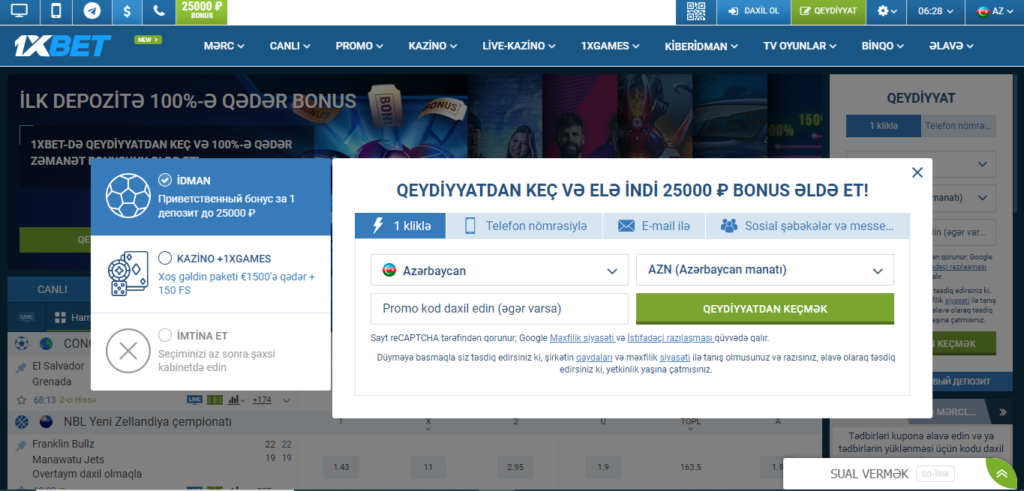Select the İMTİNA ET radio option
1024x491 pixels.
pyautogui.click(x=165, y=336)
